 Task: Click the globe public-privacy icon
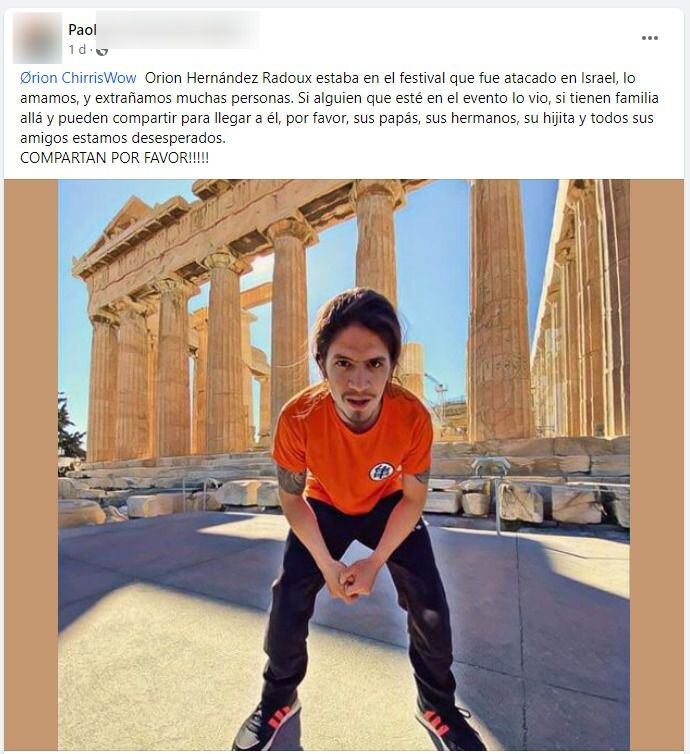pyautogui.click(x=102, y=50)
